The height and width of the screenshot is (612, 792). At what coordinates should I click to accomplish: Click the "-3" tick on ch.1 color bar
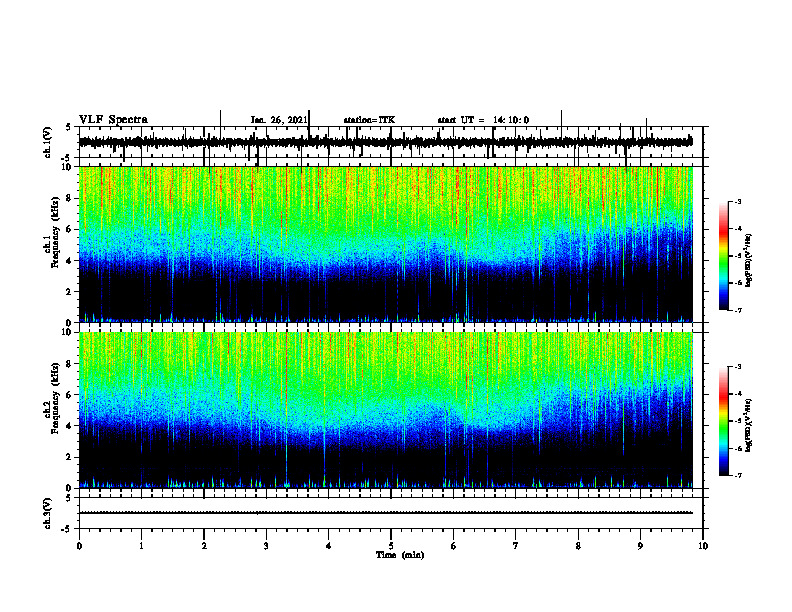click(x=738, y=201)
